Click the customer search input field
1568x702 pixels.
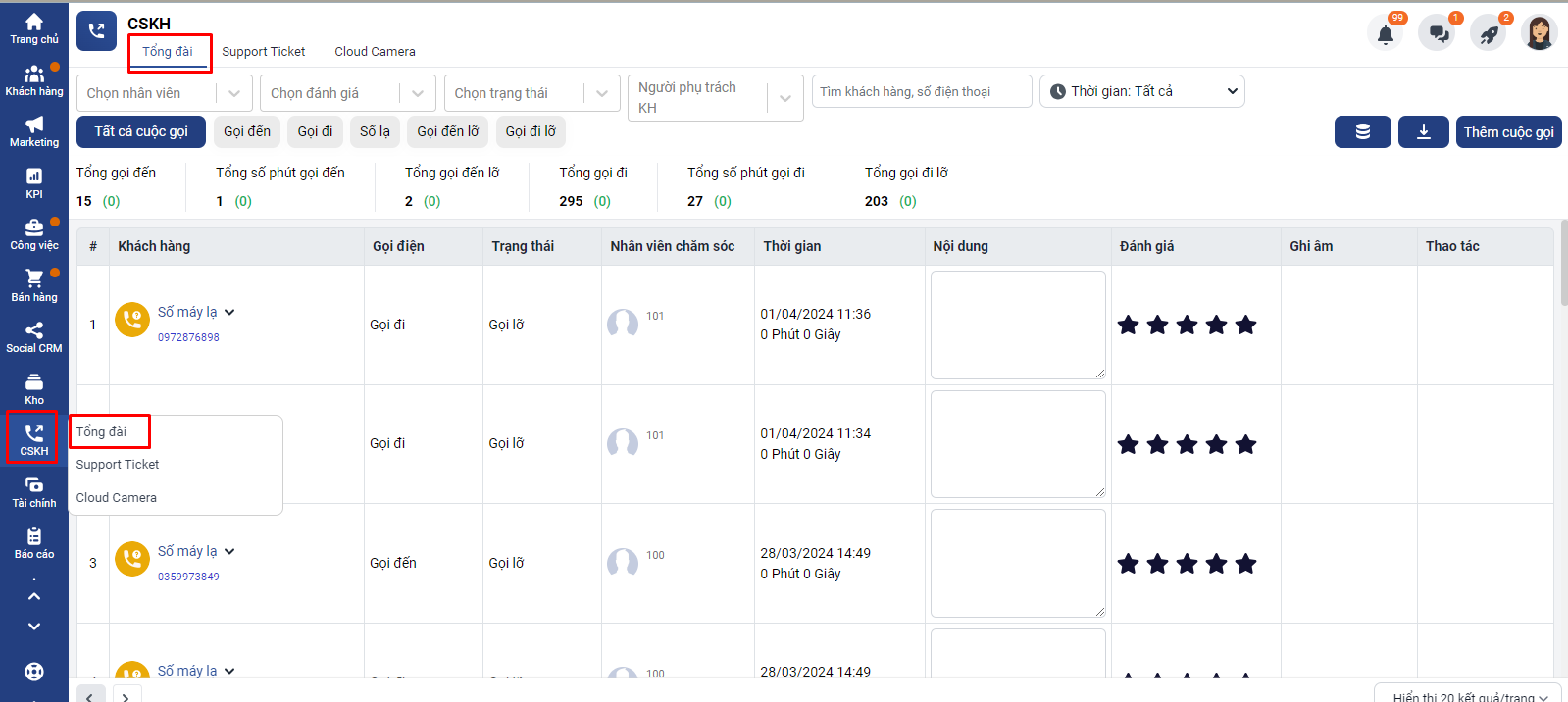pyautogui.click(x=921, y=91)
